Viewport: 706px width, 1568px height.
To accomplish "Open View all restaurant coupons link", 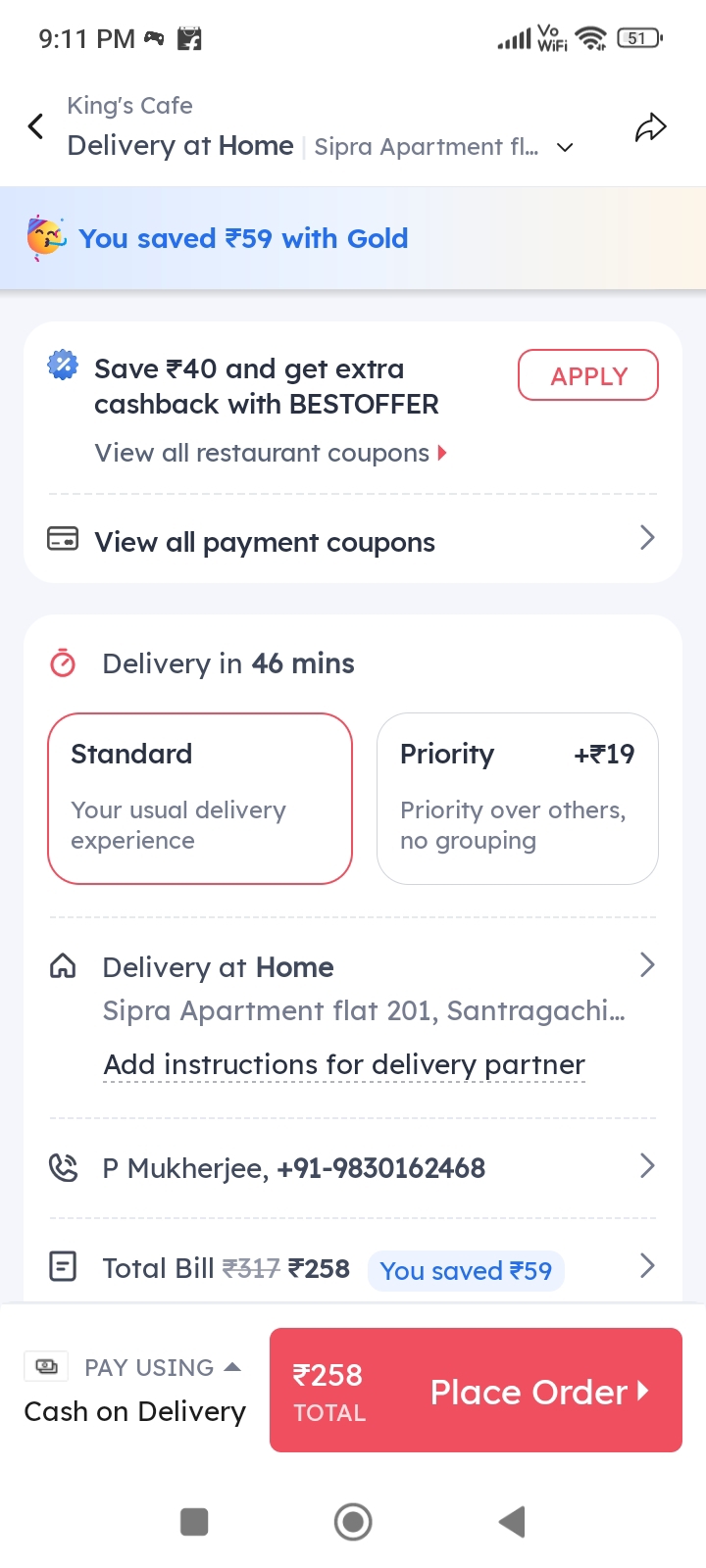I will coord(271,453).
